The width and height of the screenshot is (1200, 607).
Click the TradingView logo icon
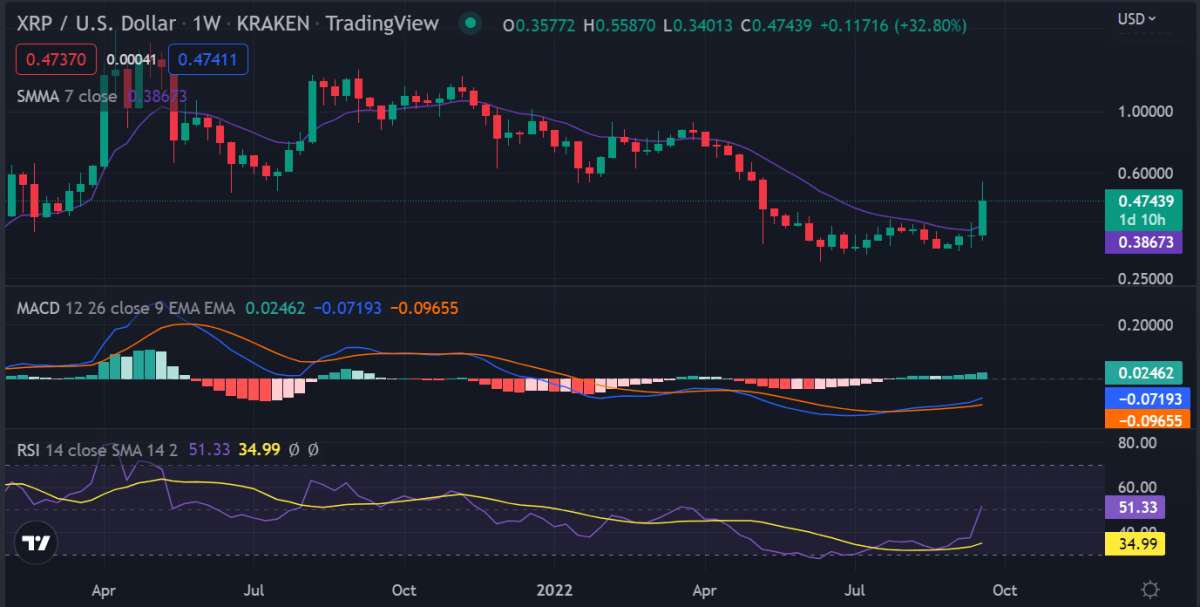pyautogui.click(x=36, y=541)
